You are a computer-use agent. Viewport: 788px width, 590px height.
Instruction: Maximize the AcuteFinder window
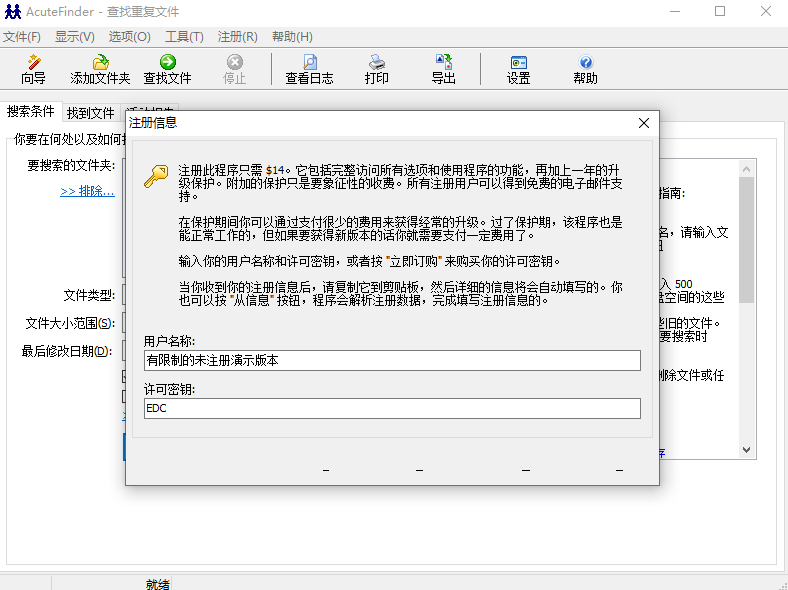point(720,11)
